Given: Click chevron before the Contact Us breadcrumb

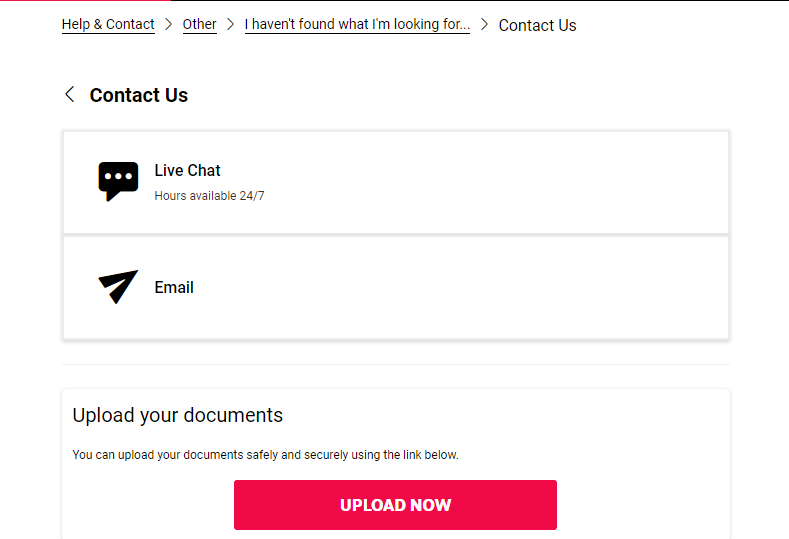Looking at the screenshot, I should coord(484,24).
